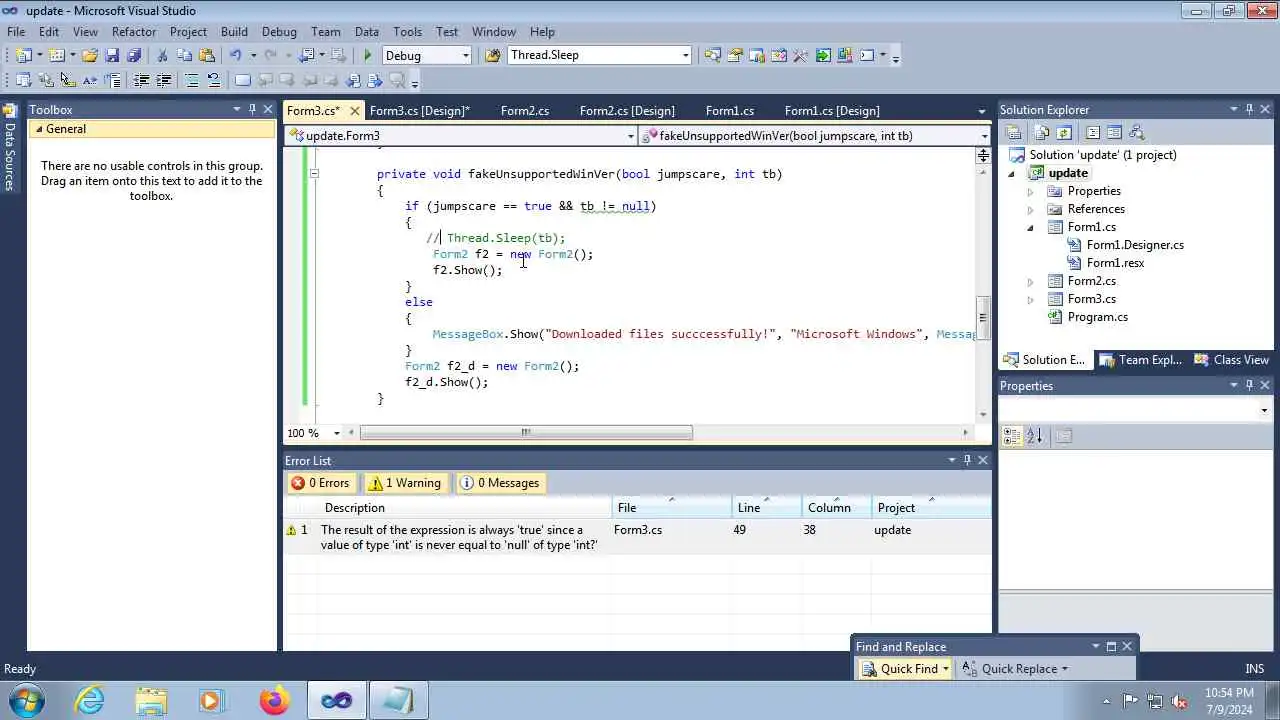The image size is (1280, 720).
Task: Open the Refactor menu
Action: pos(134,32)
